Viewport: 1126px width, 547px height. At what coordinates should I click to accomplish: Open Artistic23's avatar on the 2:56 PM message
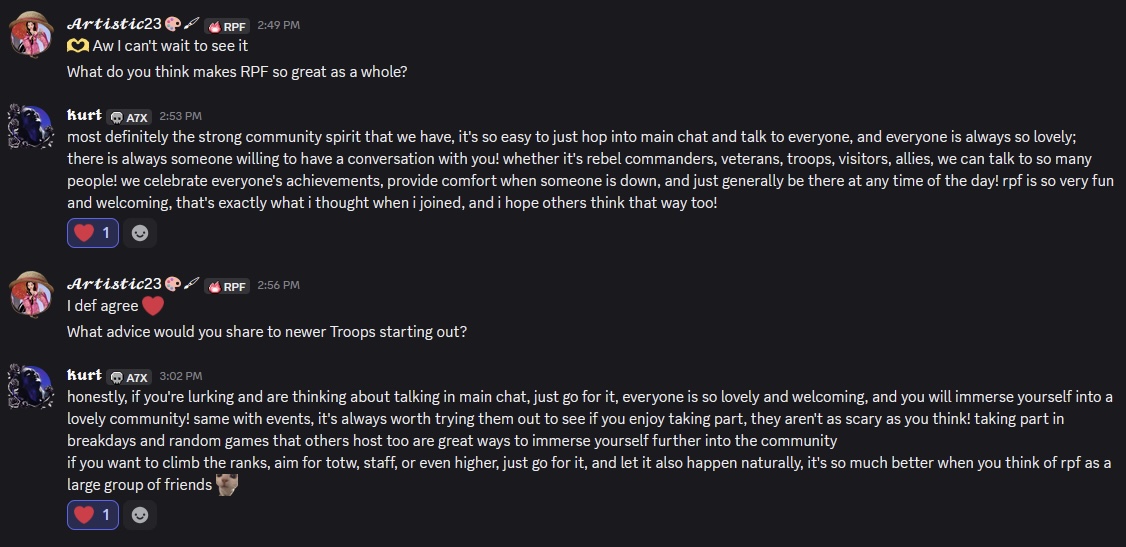tap(31, 295)
